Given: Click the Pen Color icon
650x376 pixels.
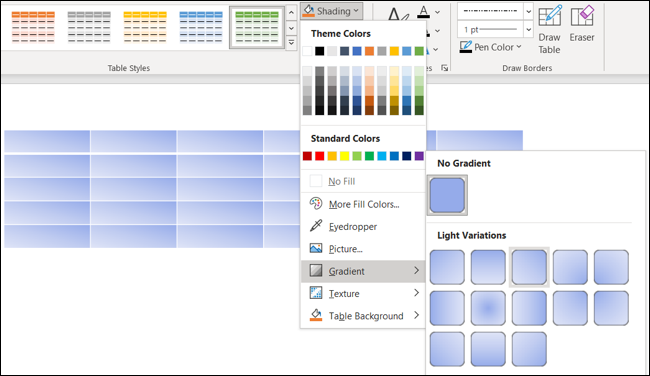Looking at the screenshot, I should click(466, 47).
